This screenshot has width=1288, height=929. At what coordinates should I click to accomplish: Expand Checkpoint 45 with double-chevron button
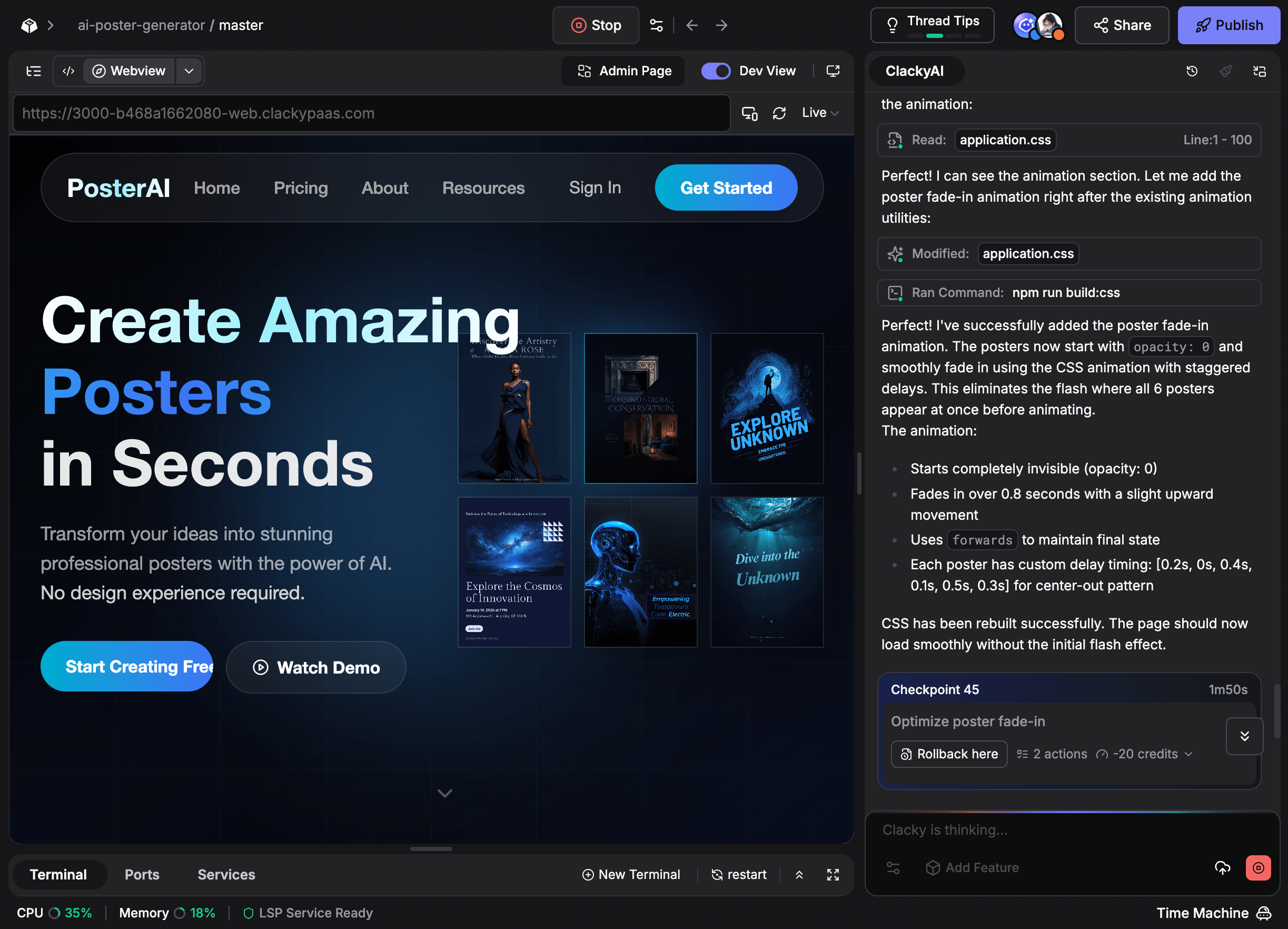click(1244, 736)
